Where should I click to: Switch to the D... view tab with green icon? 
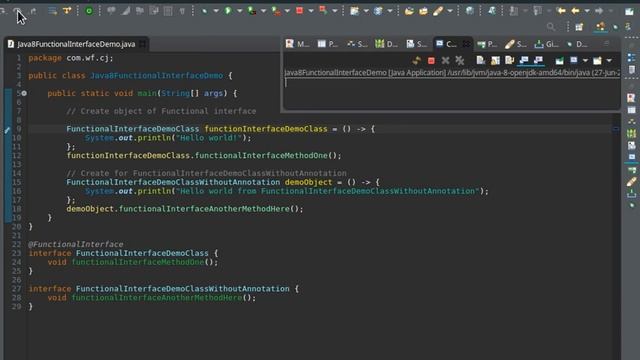click(386, 44)
